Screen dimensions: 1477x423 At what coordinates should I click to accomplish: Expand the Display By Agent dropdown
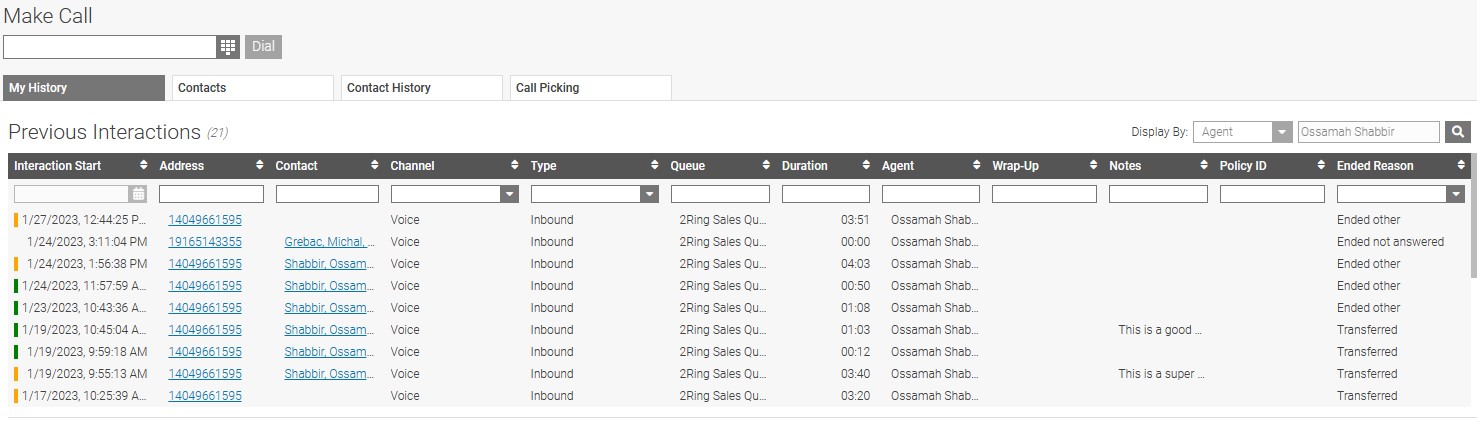1282,132
